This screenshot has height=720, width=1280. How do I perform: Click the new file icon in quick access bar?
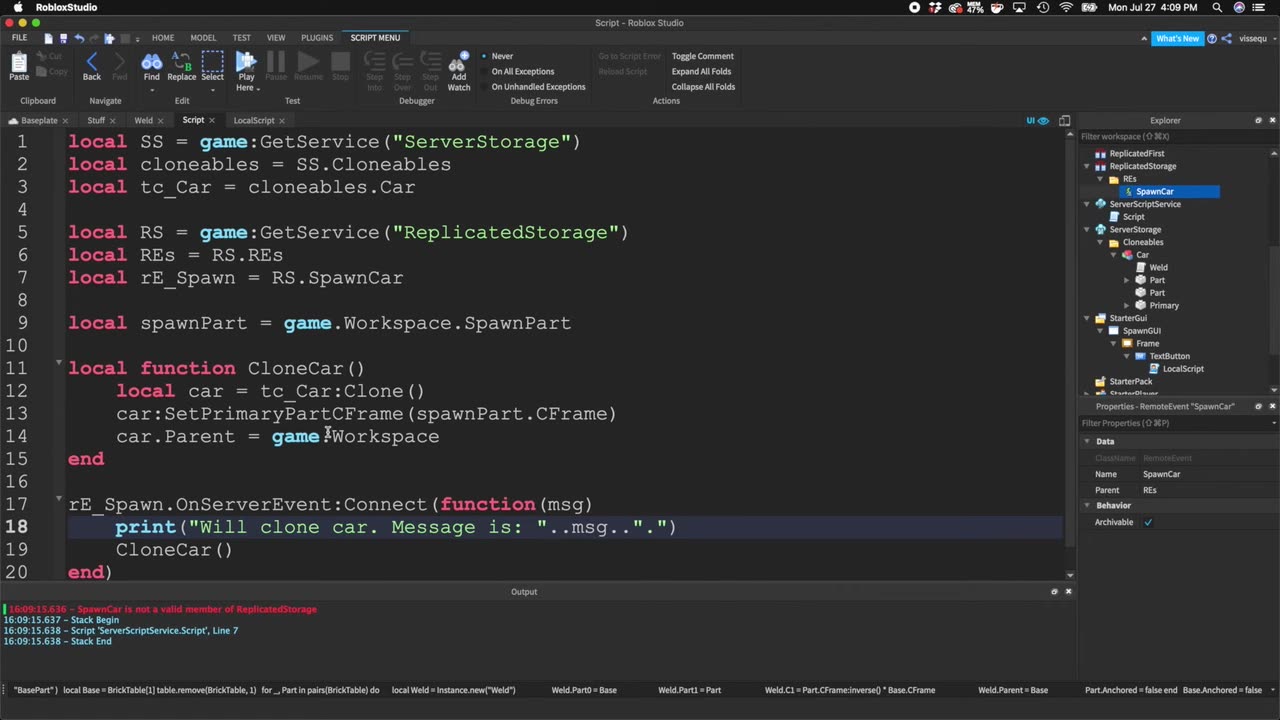47,38
